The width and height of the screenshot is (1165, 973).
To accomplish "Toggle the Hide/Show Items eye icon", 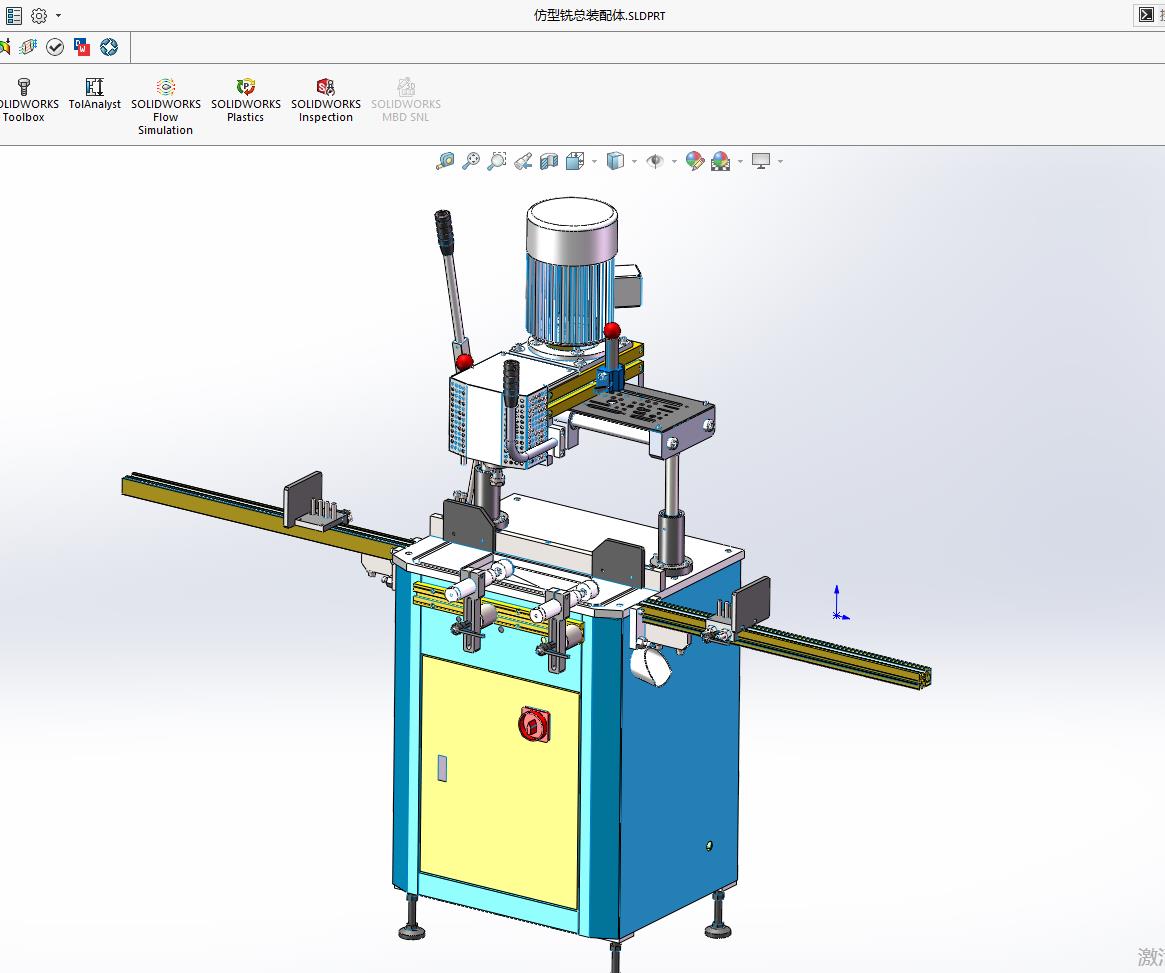I will (x=655, y=161).
